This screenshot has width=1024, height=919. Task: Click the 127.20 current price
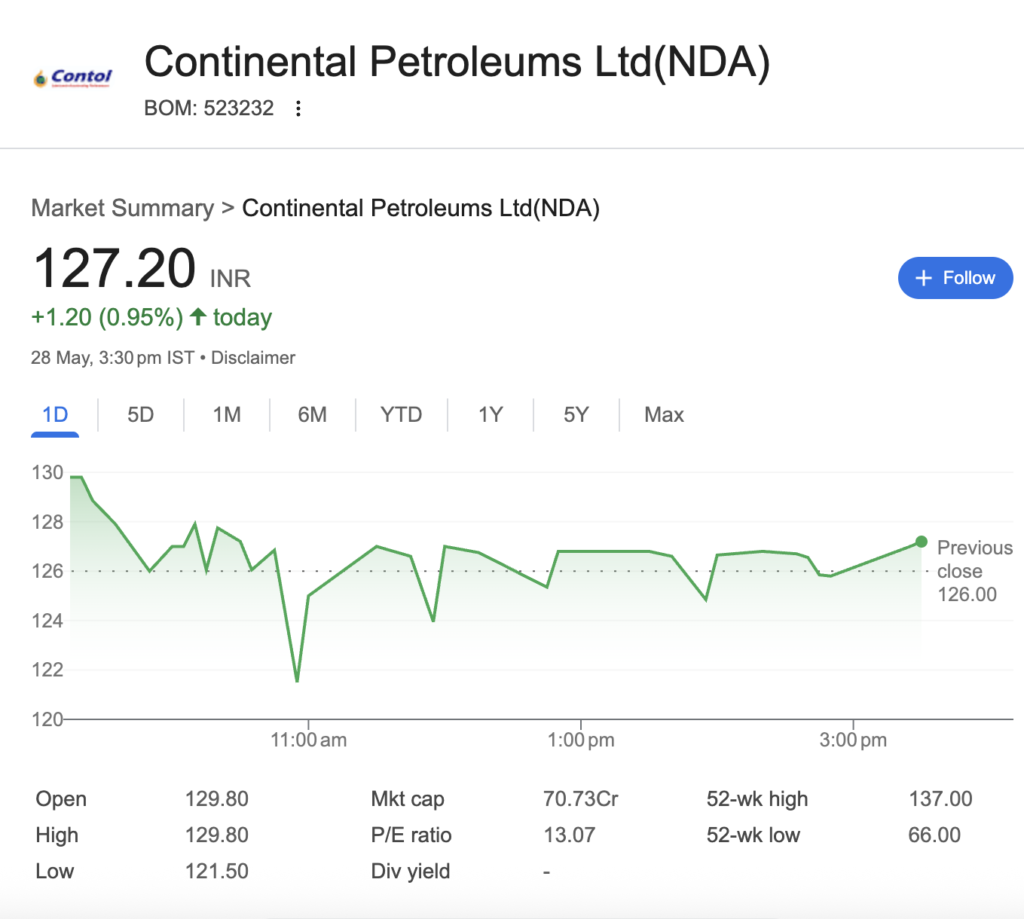pyautogui.click(x=114, y=268)
